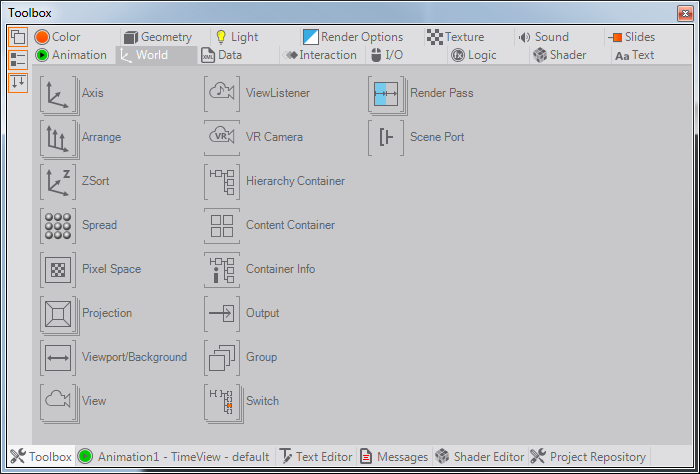Click the Viewport/Background label
Viewport: 700px width, 474px height.
click(x=134, y=358)
